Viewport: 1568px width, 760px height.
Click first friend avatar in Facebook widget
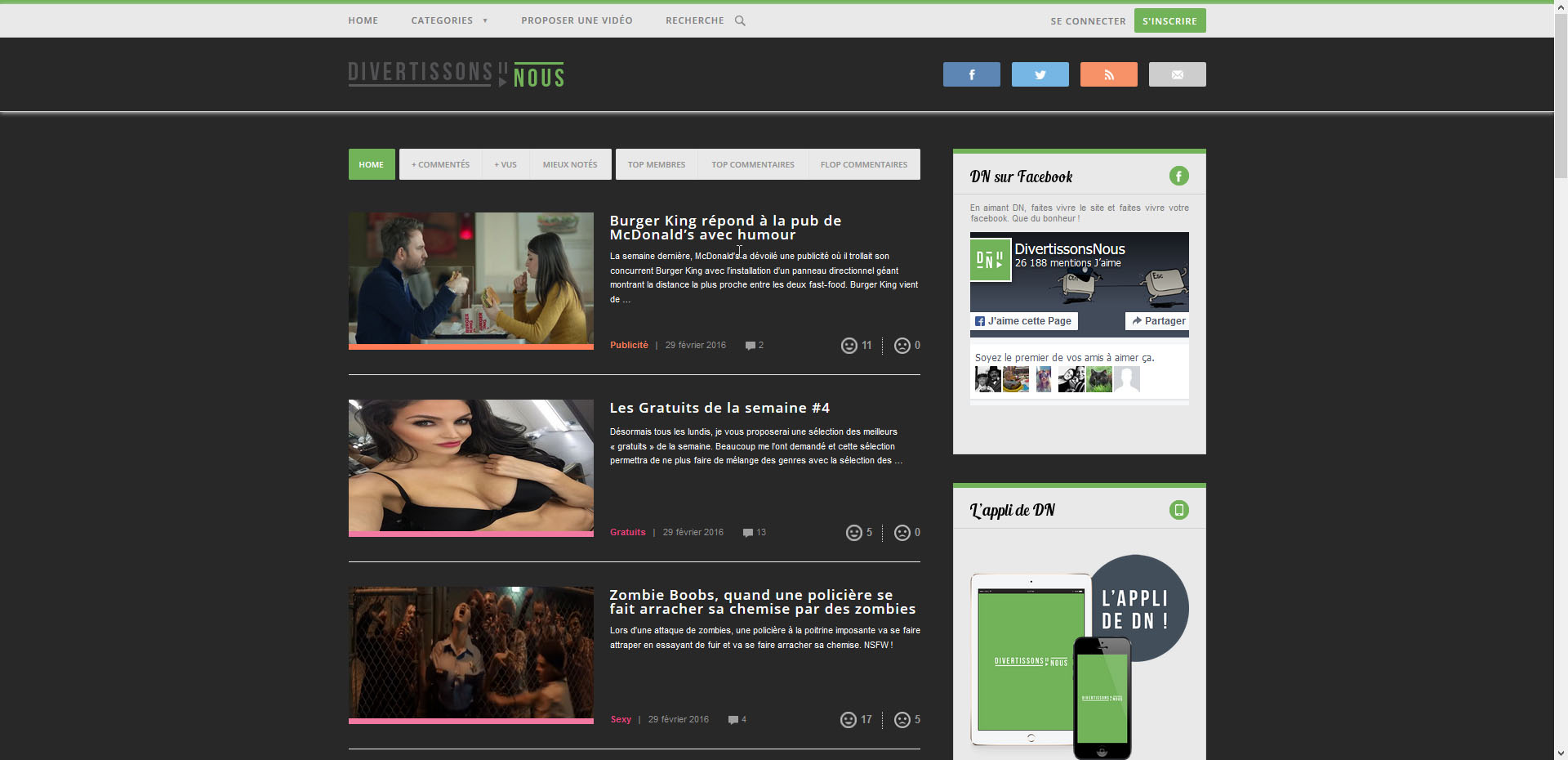pos(987,379)
